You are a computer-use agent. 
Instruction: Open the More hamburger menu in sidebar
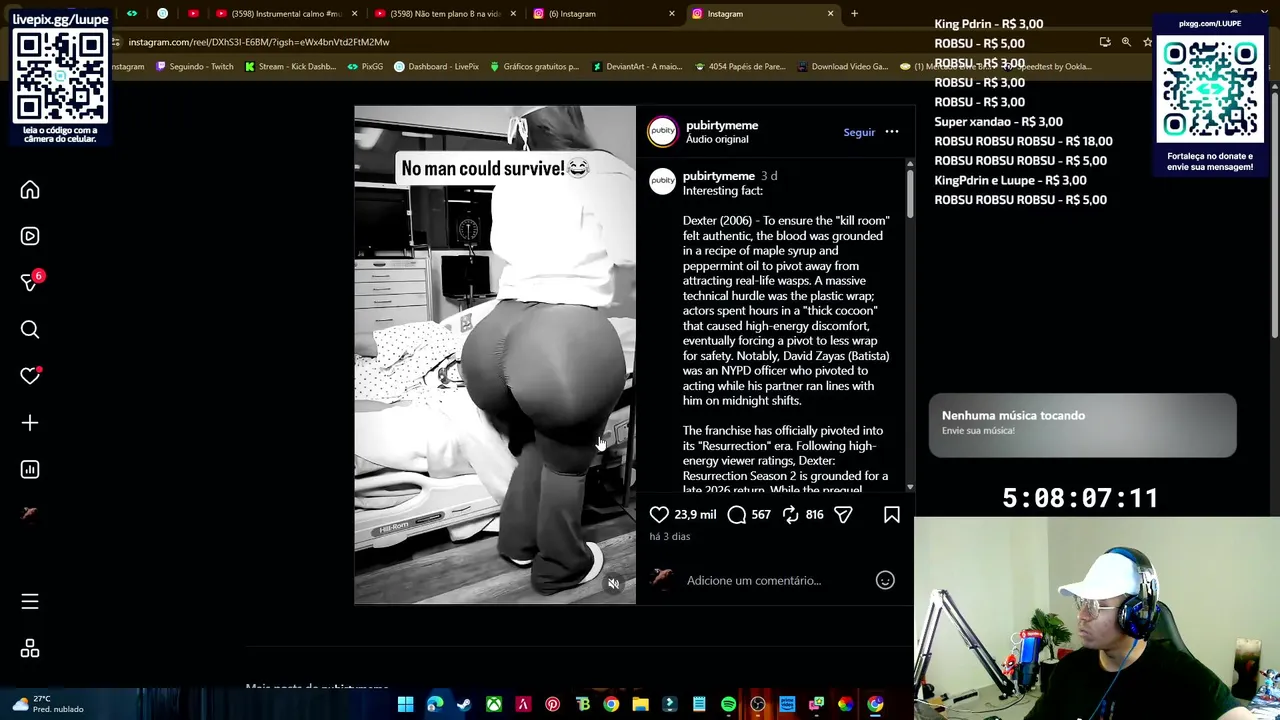[x=30, y=601]
